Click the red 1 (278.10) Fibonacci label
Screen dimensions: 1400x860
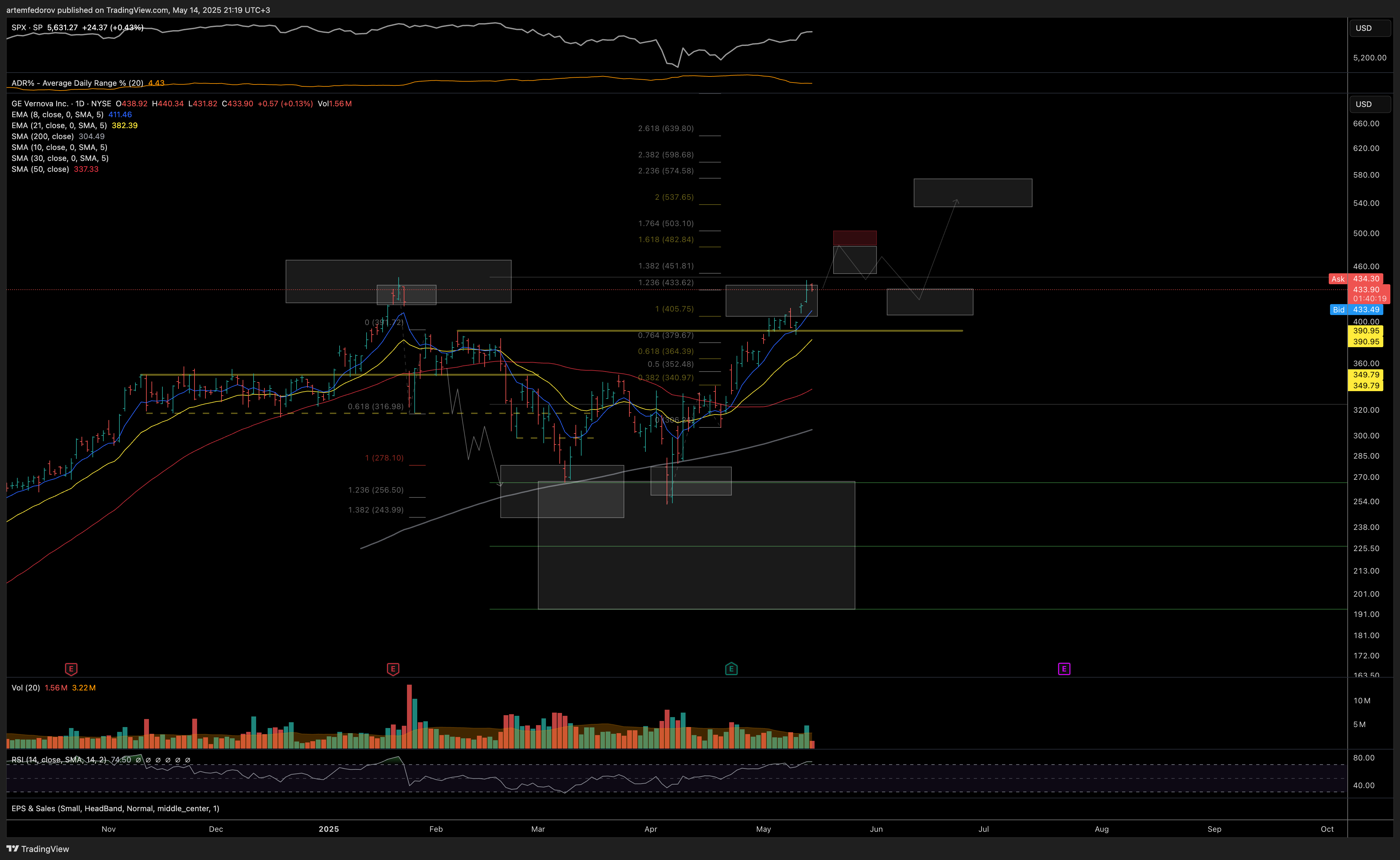[384, 458]
